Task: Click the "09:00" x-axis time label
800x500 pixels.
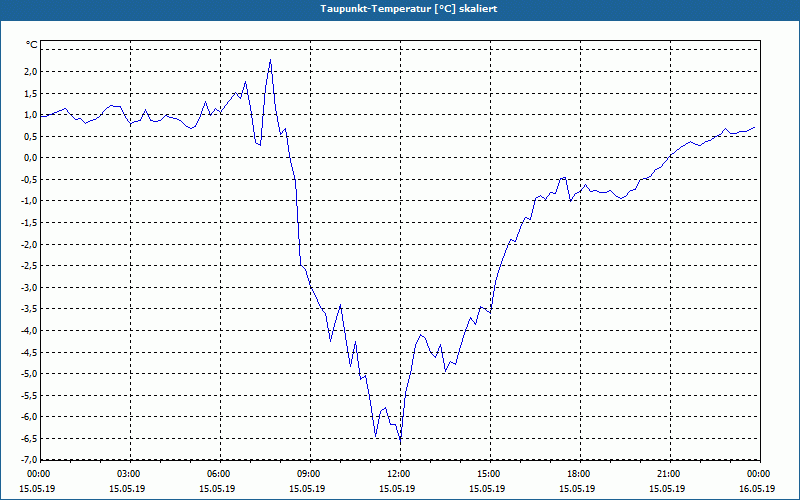Action: tap(310, 474)
